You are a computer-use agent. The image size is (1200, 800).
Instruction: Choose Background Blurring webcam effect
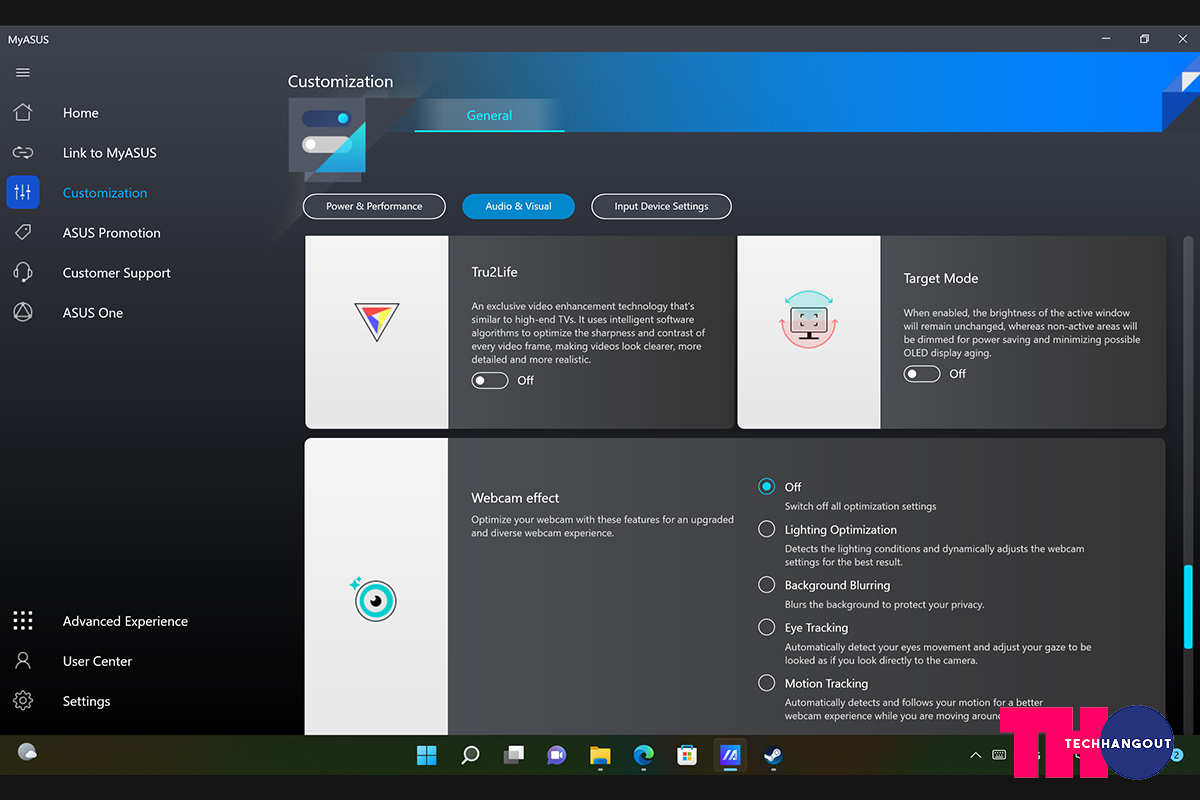coord(766,584)
